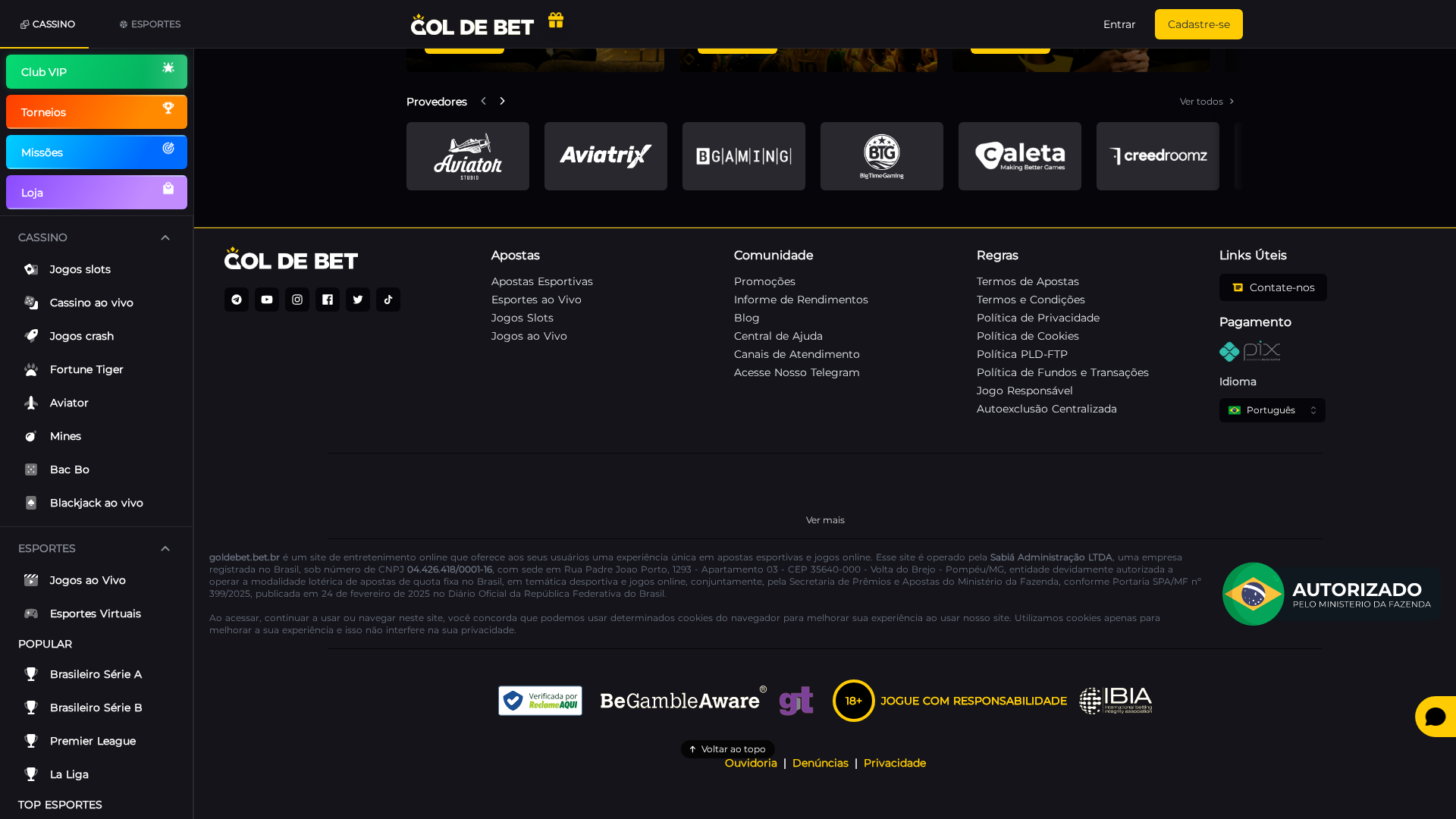Open the Português language dropdown
The height and width of the screenshot is (819, 1456).
pyautogui.click(x=1272, y=410)
